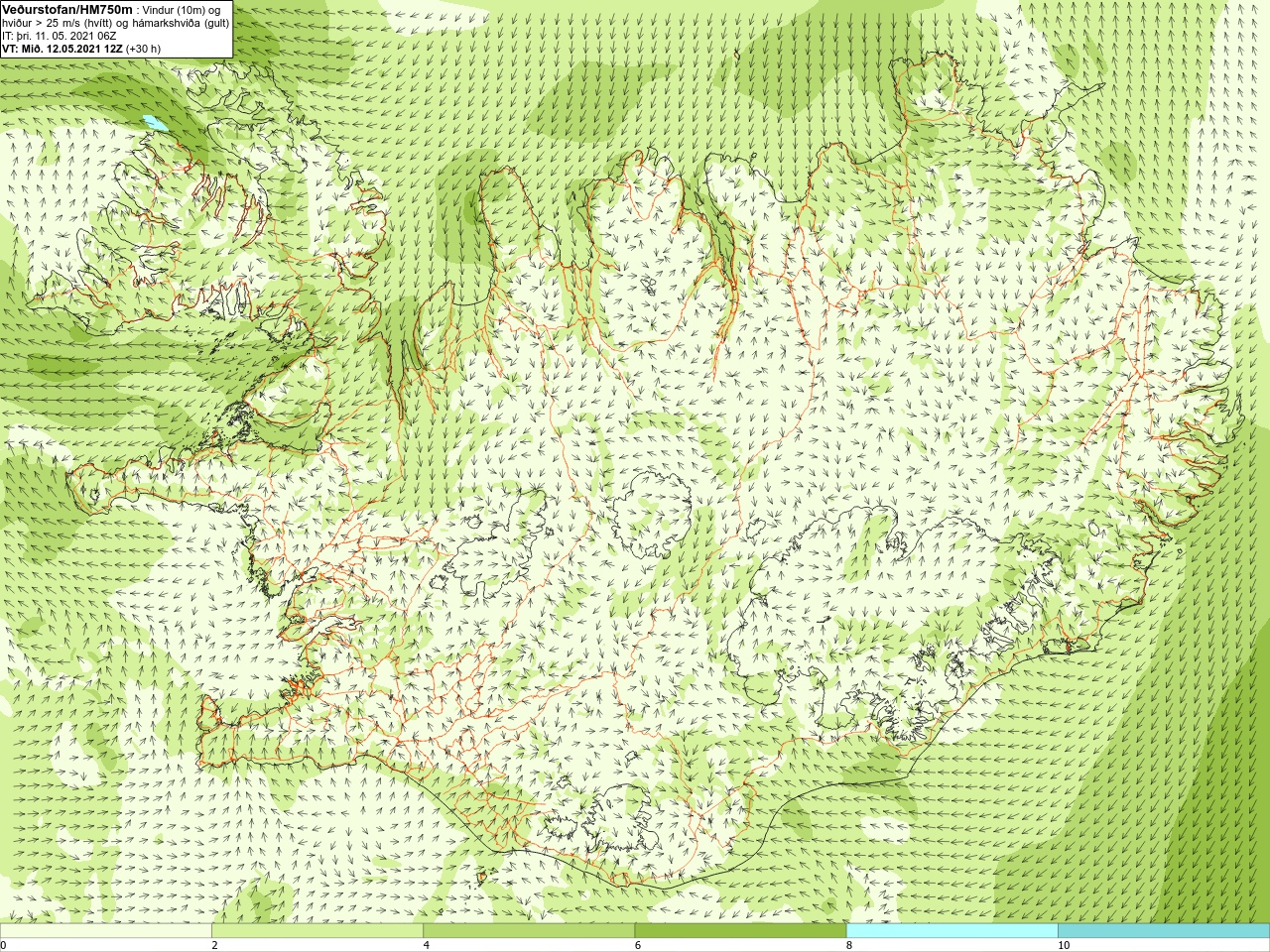Click the legend value label '4'
The width and height of the screenshot is (1270, 952).
click(426, 945)
